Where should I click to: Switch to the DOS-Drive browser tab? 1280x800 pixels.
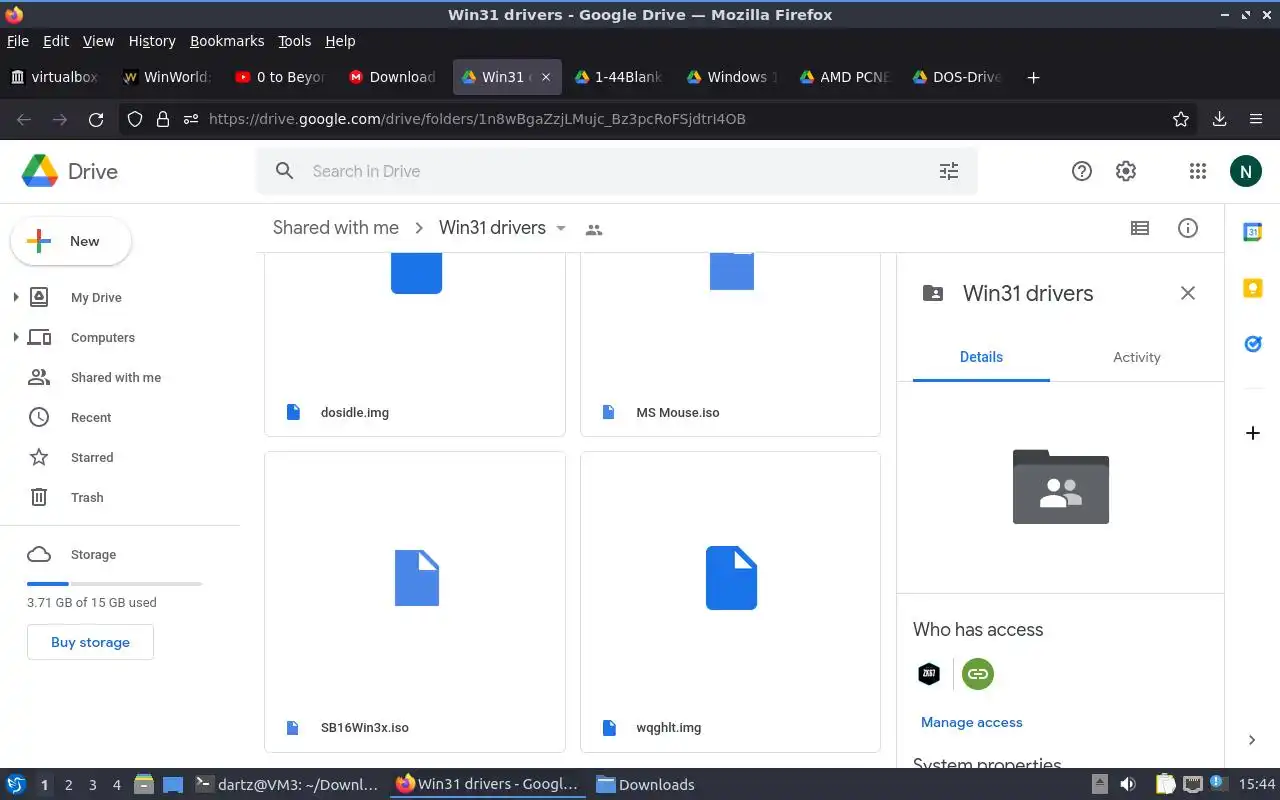click(958, 77)
